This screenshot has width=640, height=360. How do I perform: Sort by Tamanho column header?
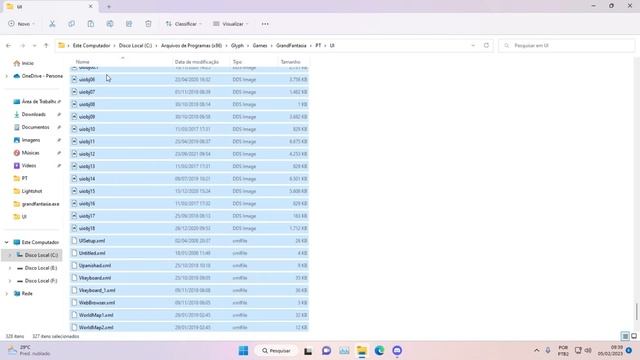[x=291, y=62]
